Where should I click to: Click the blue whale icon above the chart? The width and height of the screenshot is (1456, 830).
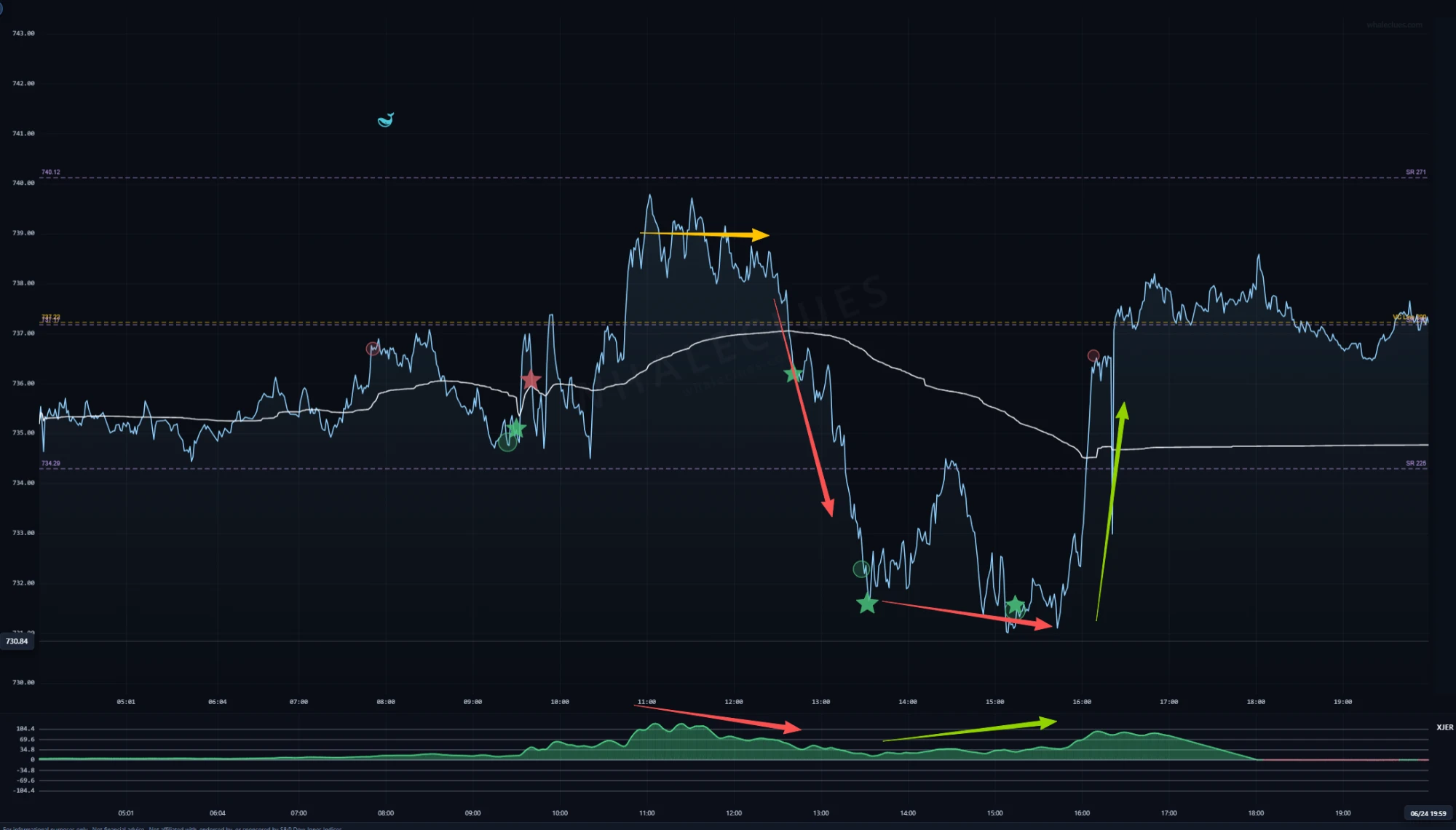[386, 120]
